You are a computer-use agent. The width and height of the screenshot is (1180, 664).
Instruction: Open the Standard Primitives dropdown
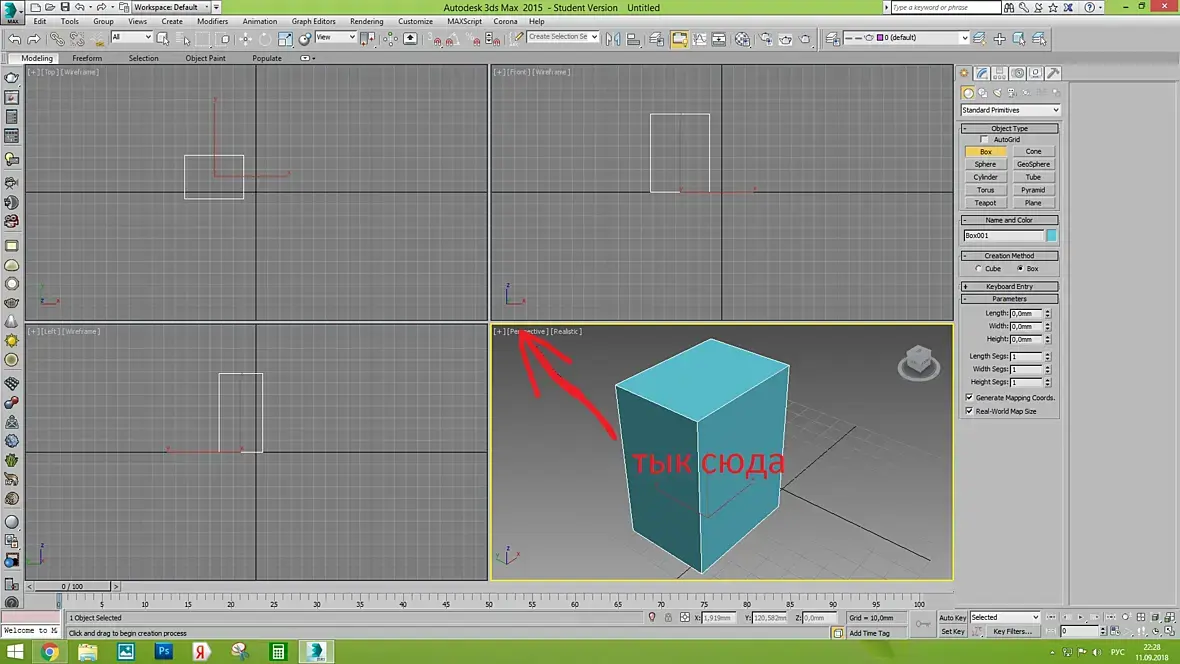click(x=1010, y=110)
